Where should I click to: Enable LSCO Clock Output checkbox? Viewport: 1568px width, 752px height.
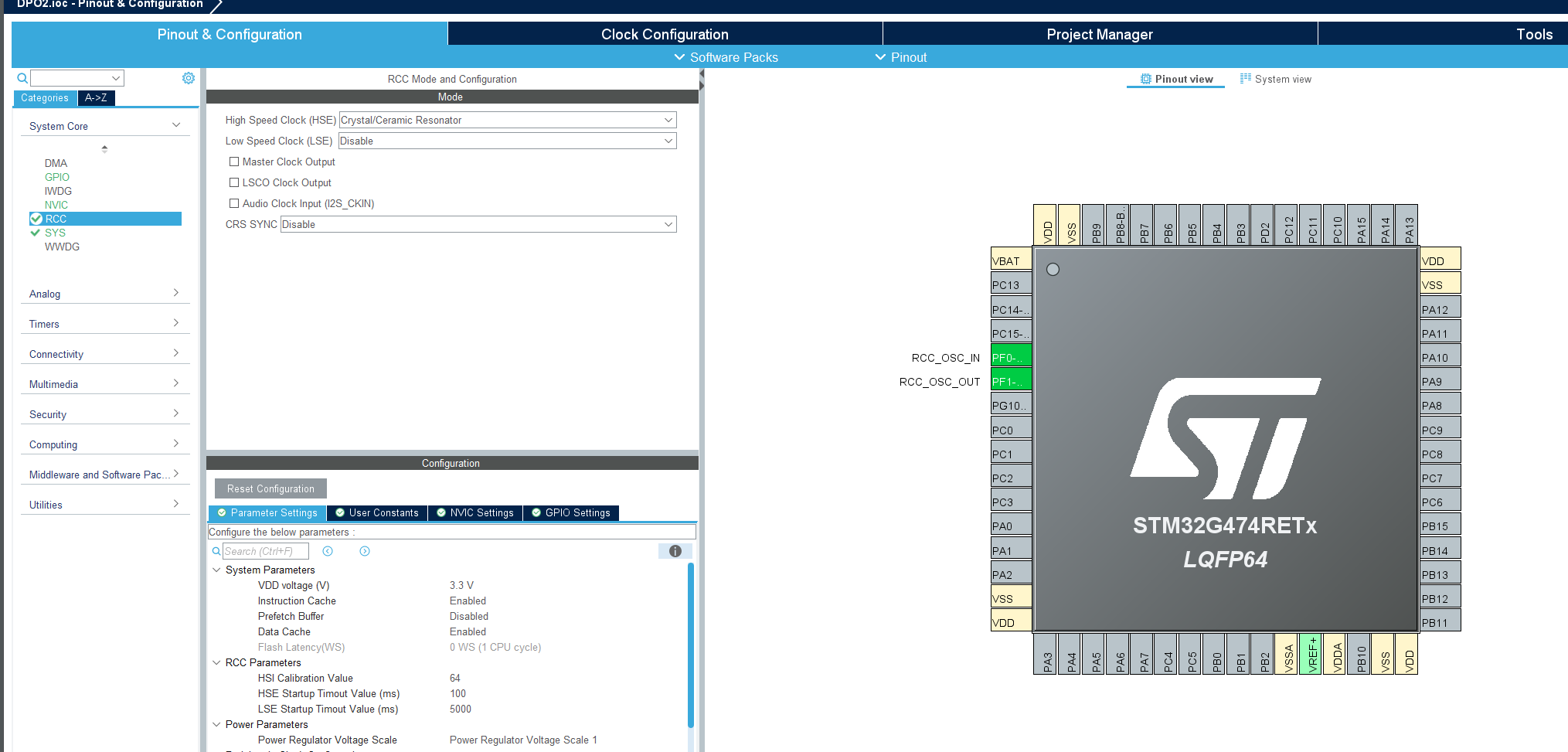[x=234, y=182]
